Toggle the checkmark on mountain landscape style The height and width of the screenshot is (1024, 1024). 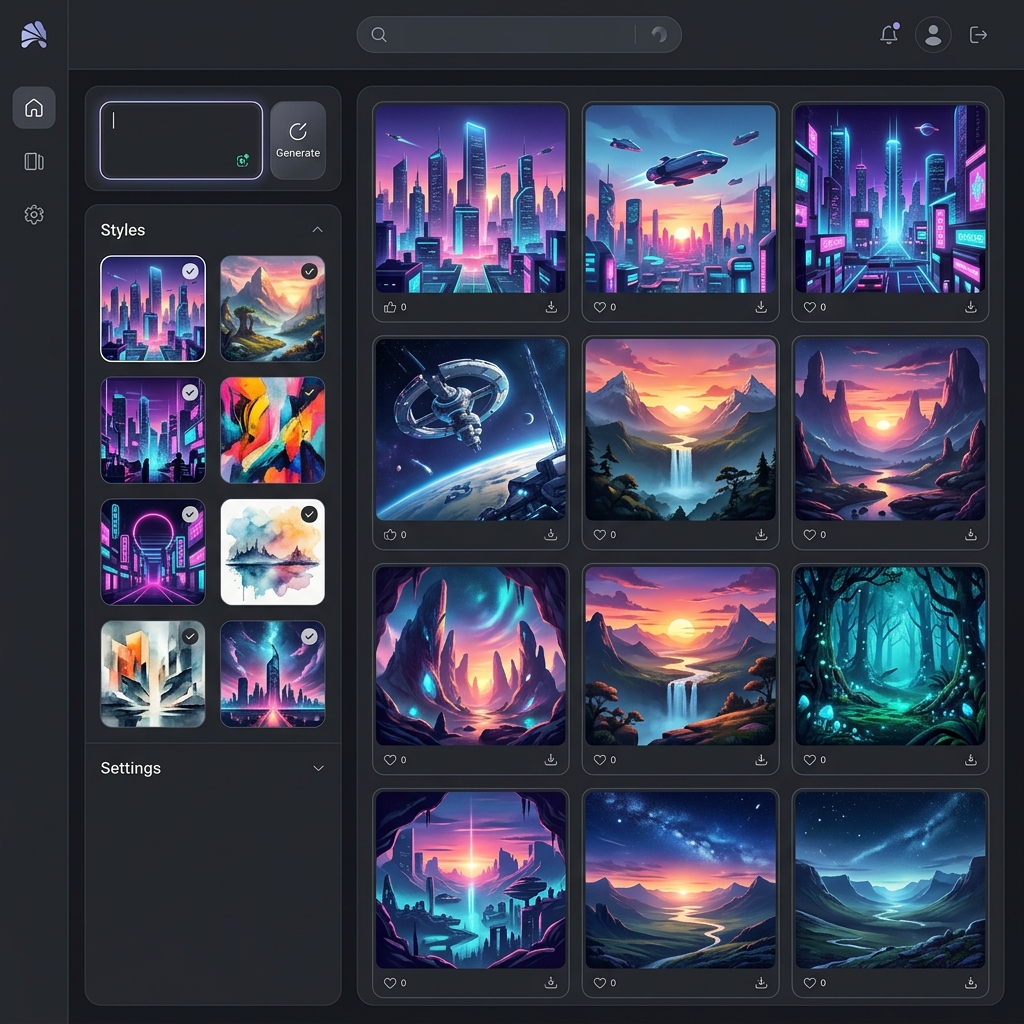pyautogui.click(x=309, y=271)
